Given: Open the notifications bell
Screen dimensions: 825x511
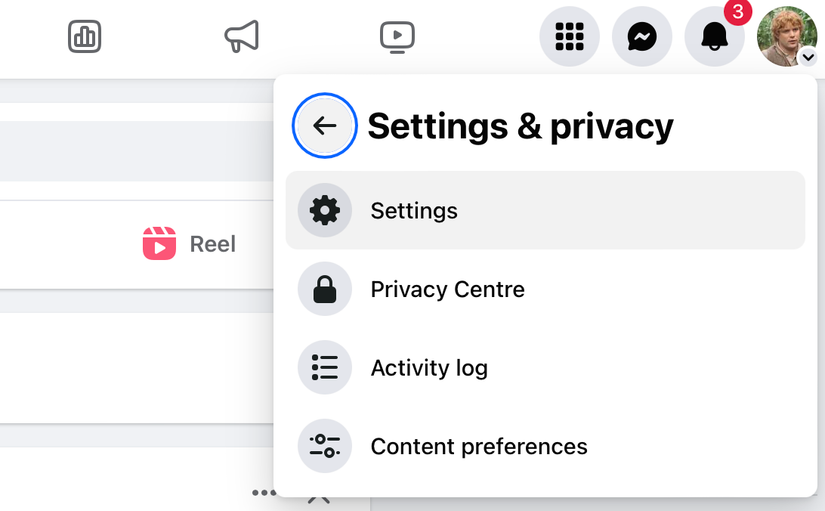Looking at the screenshot, I should 714,37.
